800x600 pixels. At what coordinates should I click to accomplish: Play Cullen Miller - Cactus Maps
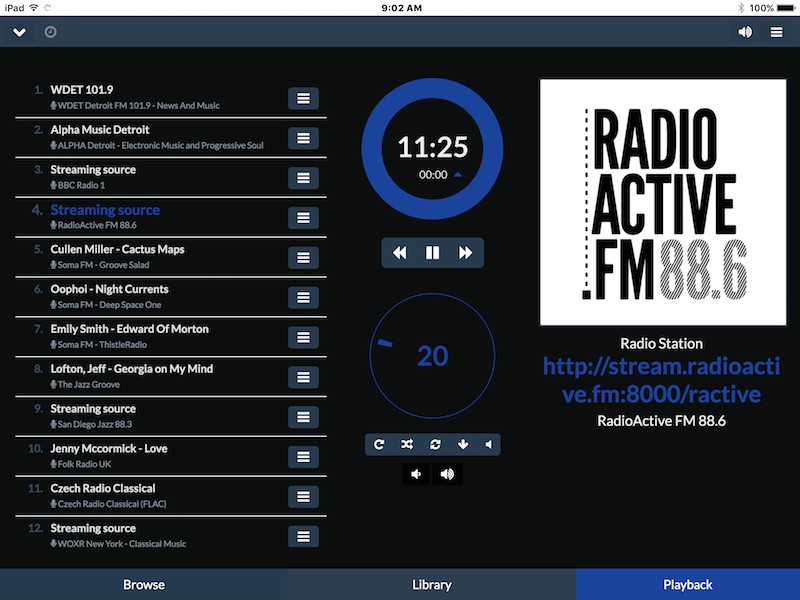(x=117, y=249)
